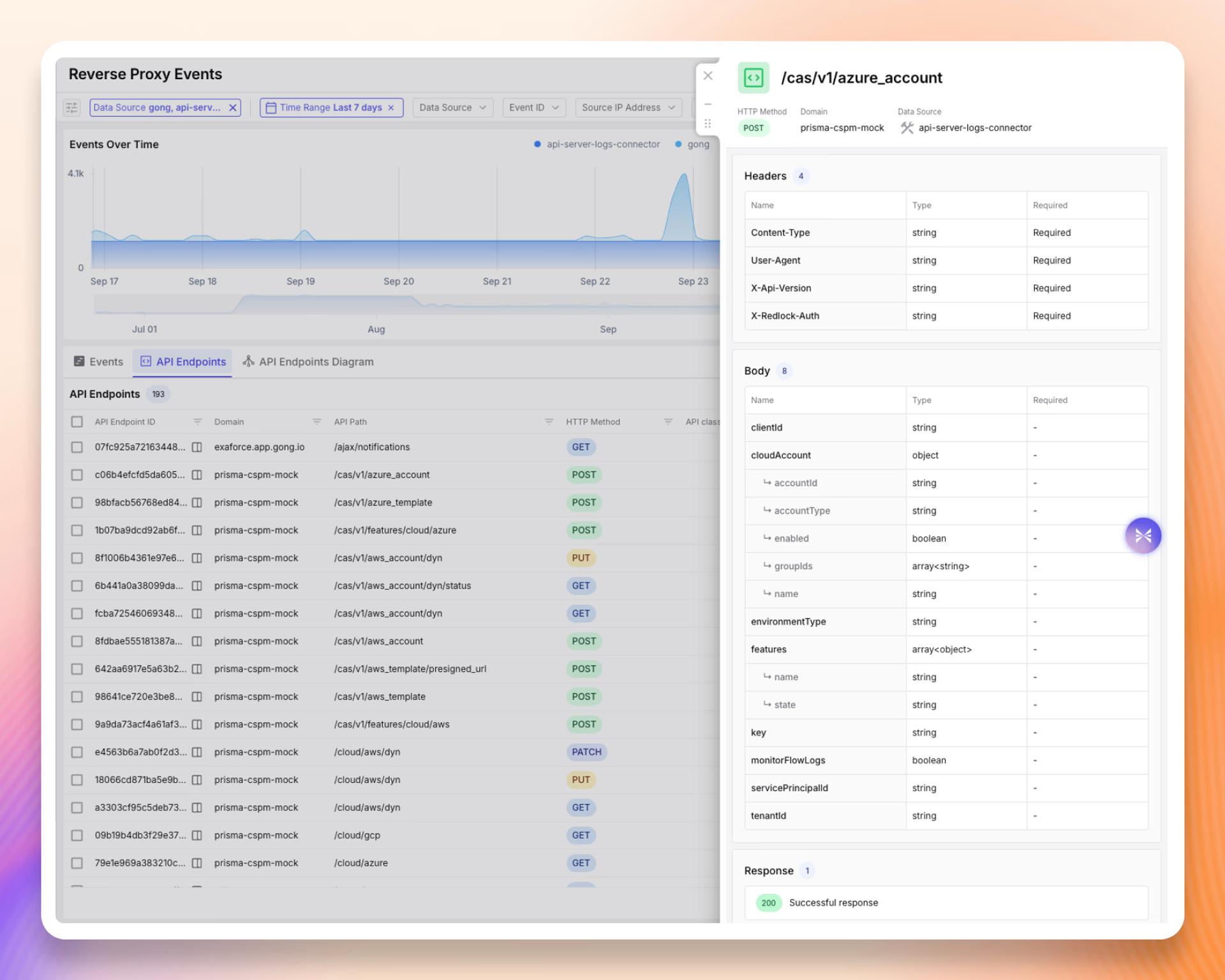This screenshot has width=1225, height=980.
Task: Click the green code endpoint icon in panel header
Action: click(754, 78)
